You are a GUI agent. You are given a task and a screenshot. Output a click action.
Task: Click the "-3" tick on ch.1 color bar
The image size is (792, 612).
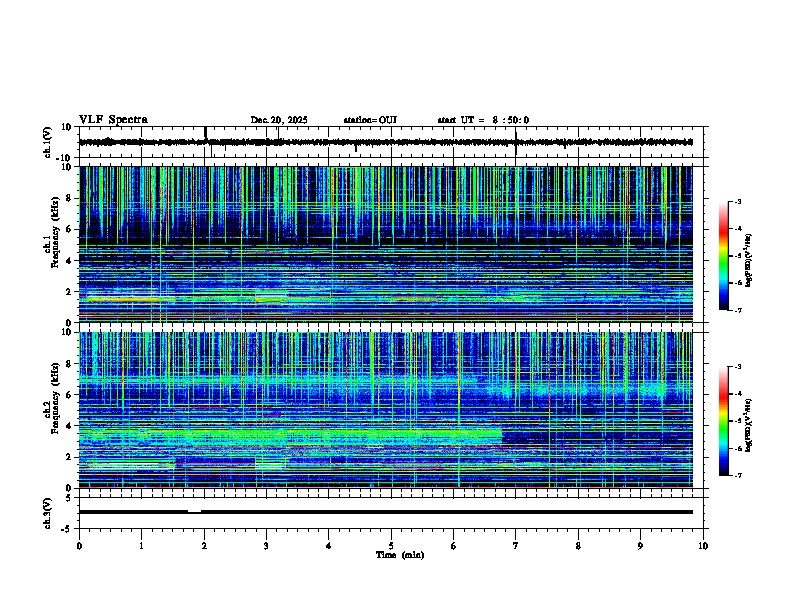pyautogui.click(x=737, y=201)
